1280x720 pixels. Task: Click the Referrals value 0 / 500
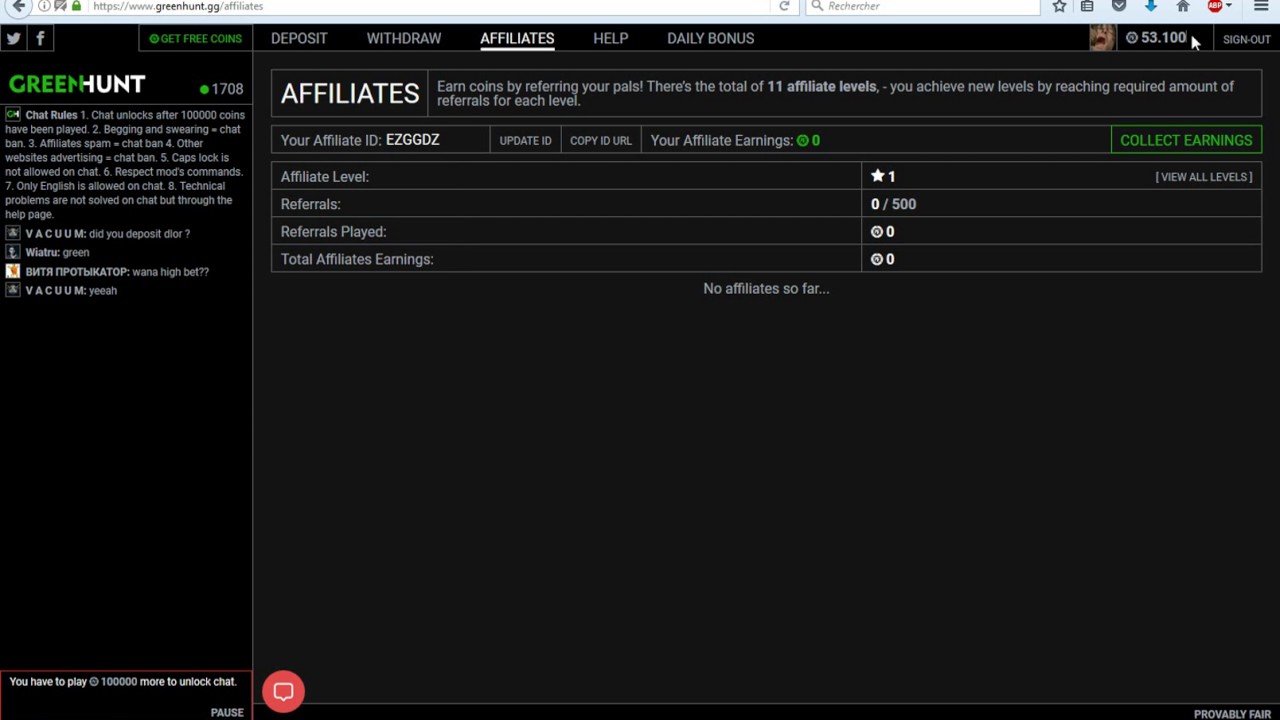[893, 204]
